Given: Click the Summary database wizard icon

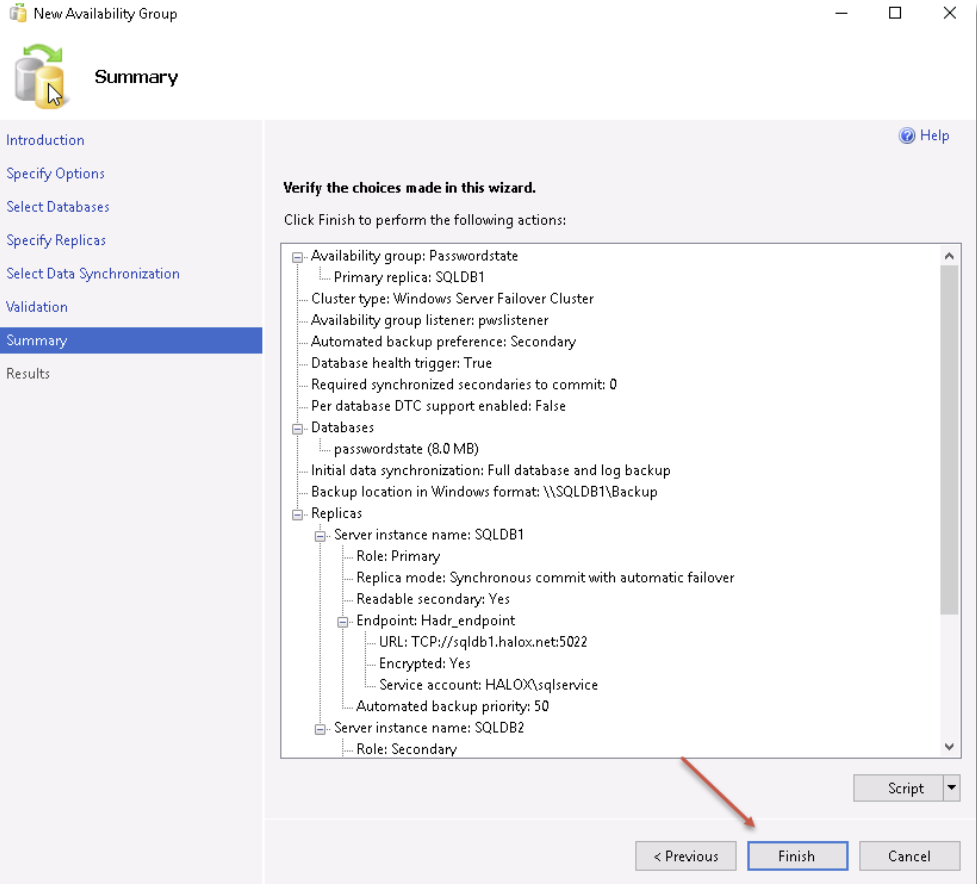Looking at the screenshot, I should (x=39, y=77).
